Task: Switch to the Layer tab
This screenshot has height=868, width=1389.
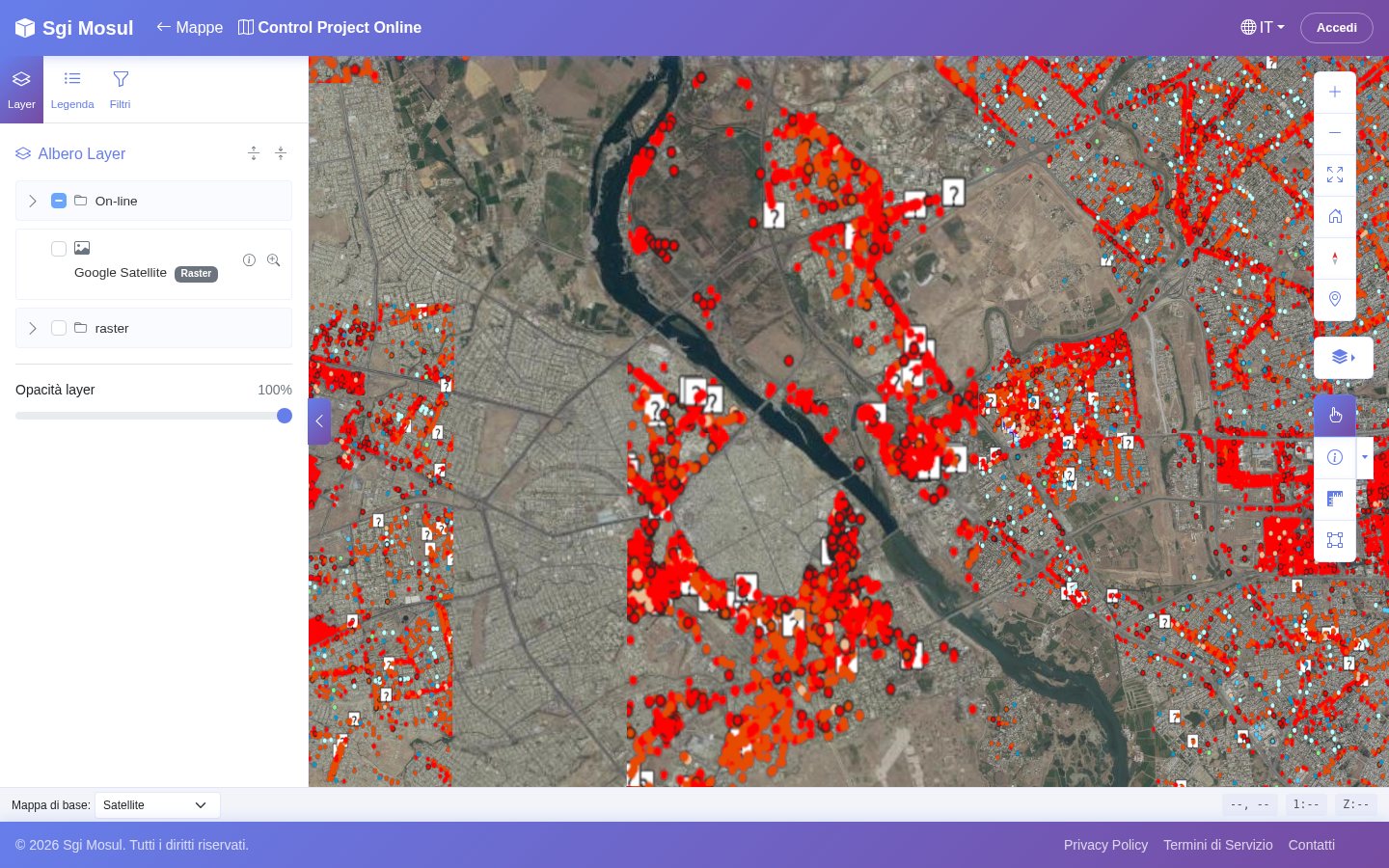Action: 21,90
